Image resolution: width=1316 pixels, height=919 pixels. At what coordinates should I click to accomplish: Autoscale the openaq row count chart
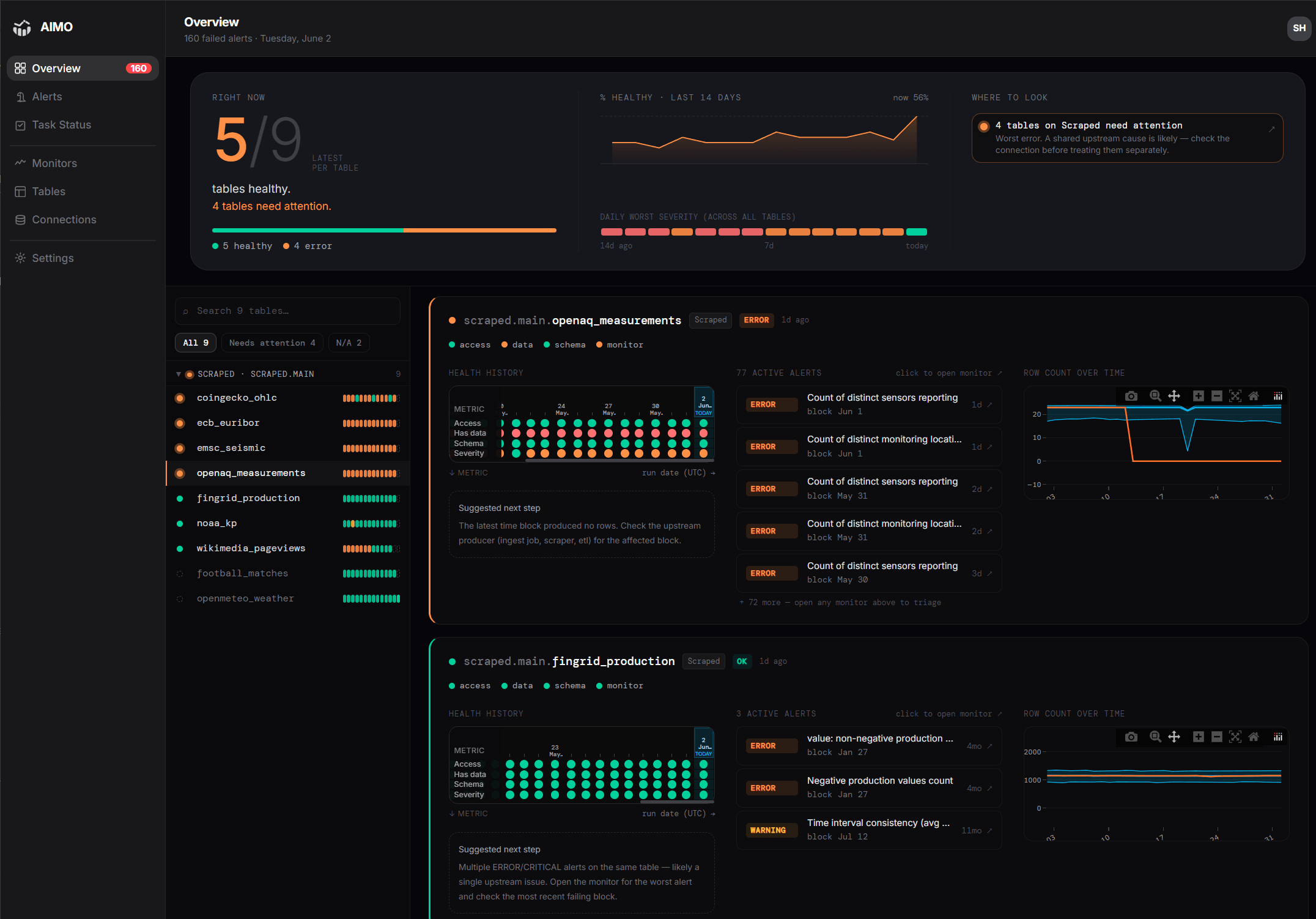pyautogui.click(x=1235, y=396)
